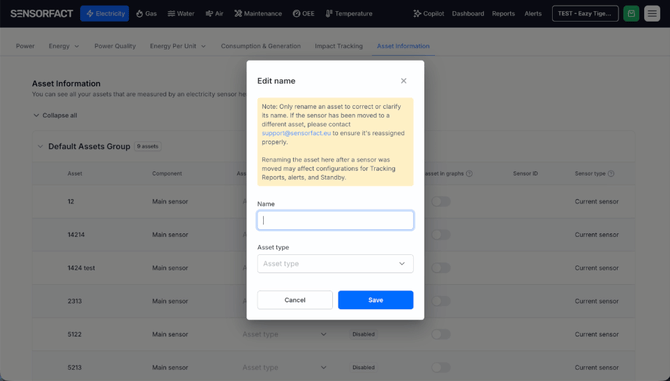This screenshot has width=670, height=381.
Task: Toggle graph visibility for asset 2313
Action: click(x=441, y=301)
